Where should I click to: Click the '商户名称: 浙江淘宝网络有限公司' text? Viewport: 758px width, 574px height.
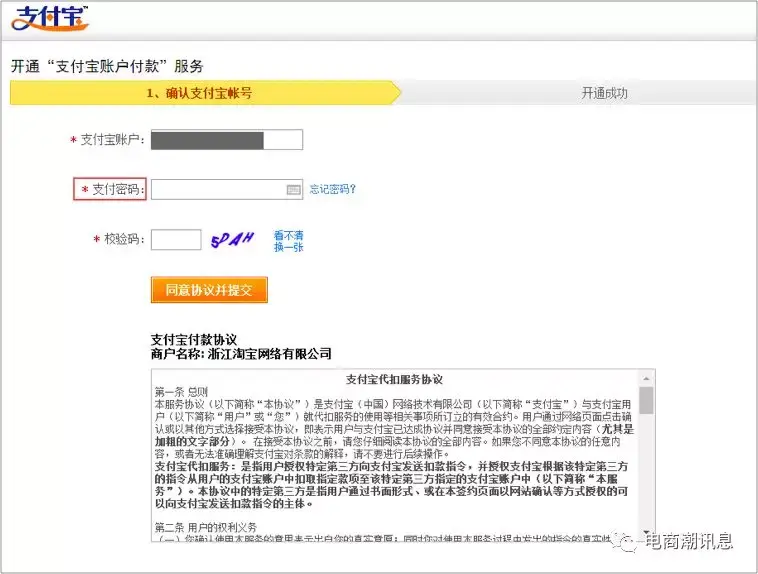click(240, 354)
